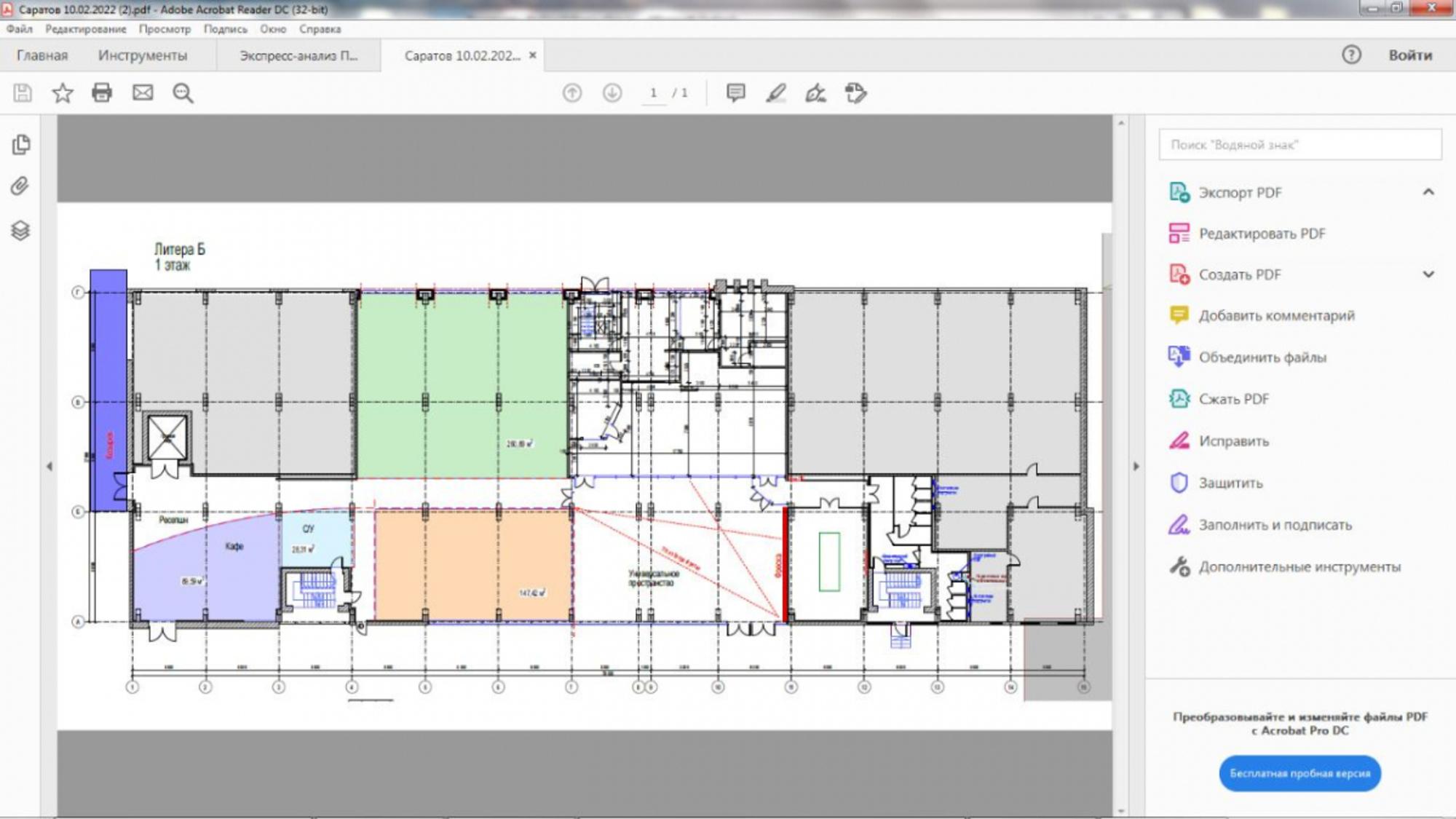Image resolution: width=1456 pixels, height=819 pixels.
Task: Go to next page arrow icon
Action: (x=612, y=93)
